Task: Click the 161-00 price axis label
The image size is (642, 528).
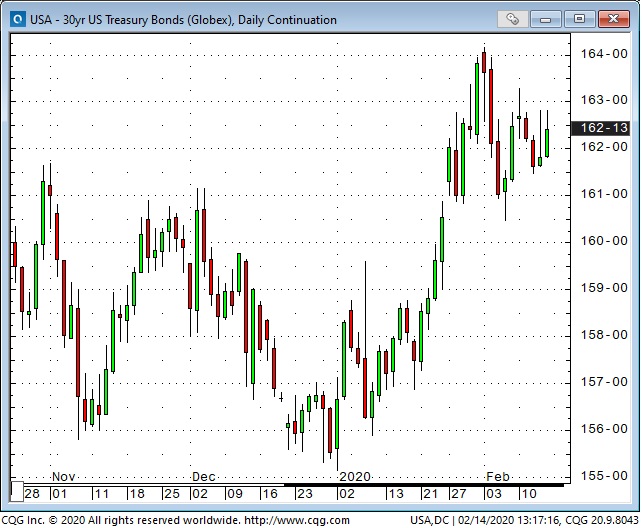Action: coord(604,194)
